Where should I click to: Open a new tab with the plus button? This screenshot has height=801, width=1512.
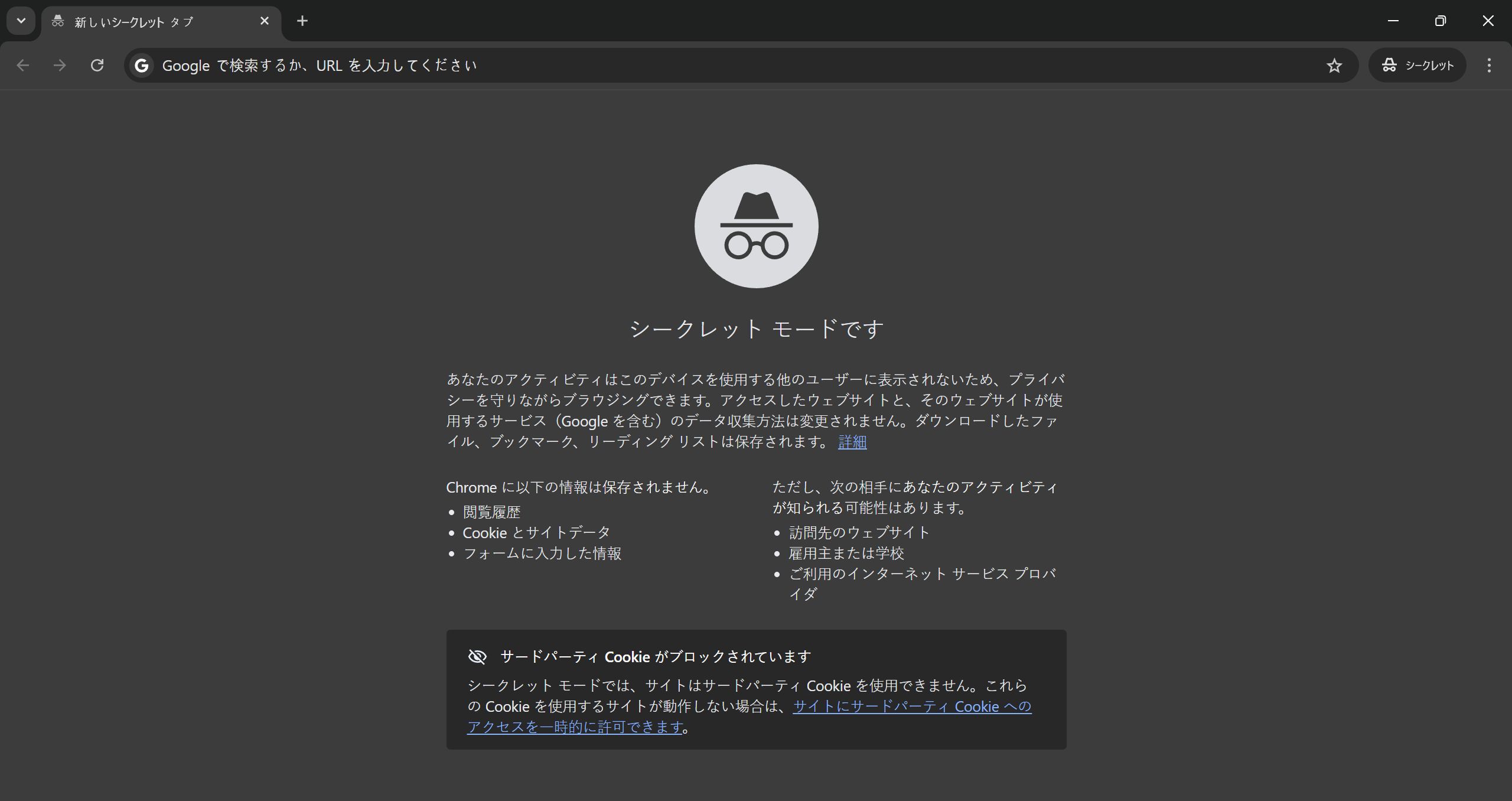(x=302, y=21)
